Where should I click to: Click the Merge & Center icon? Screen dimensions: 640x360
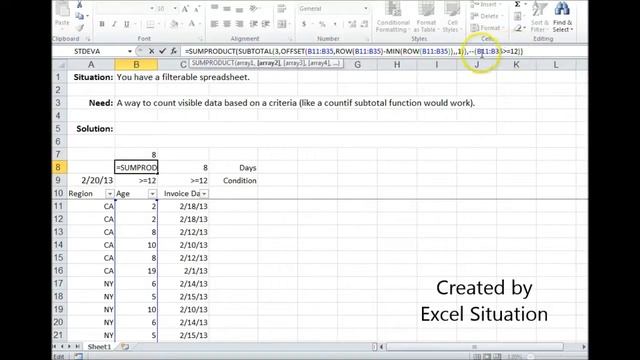pyautogui.click(x=282, y=24)
